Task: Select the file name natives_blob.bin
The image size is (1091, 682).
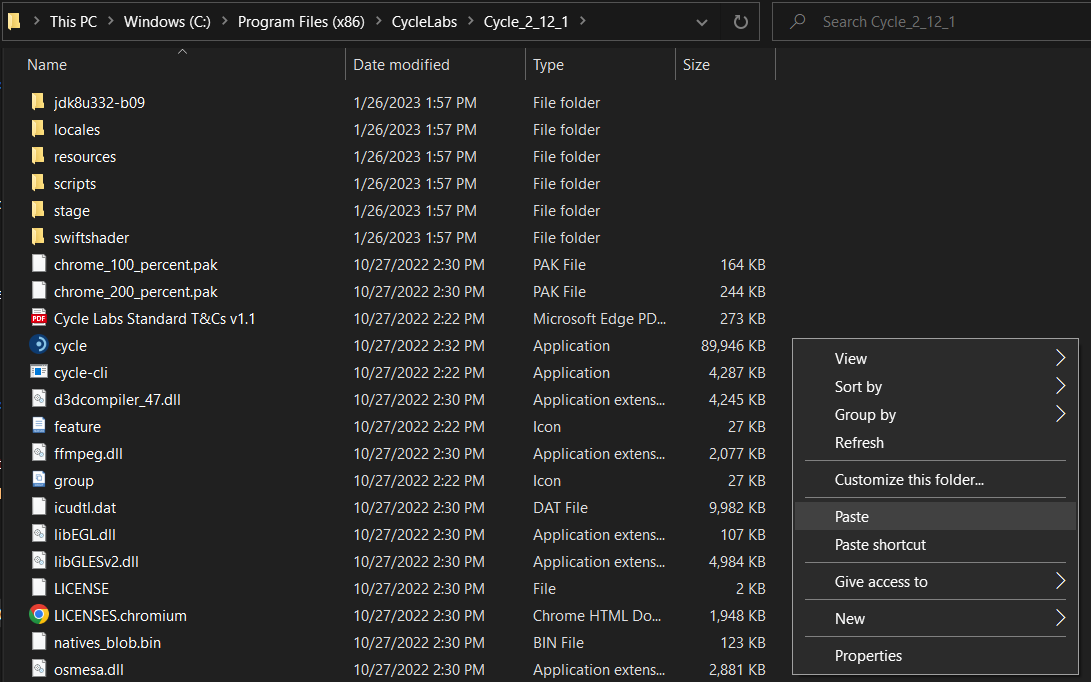Action: point(107,643)
